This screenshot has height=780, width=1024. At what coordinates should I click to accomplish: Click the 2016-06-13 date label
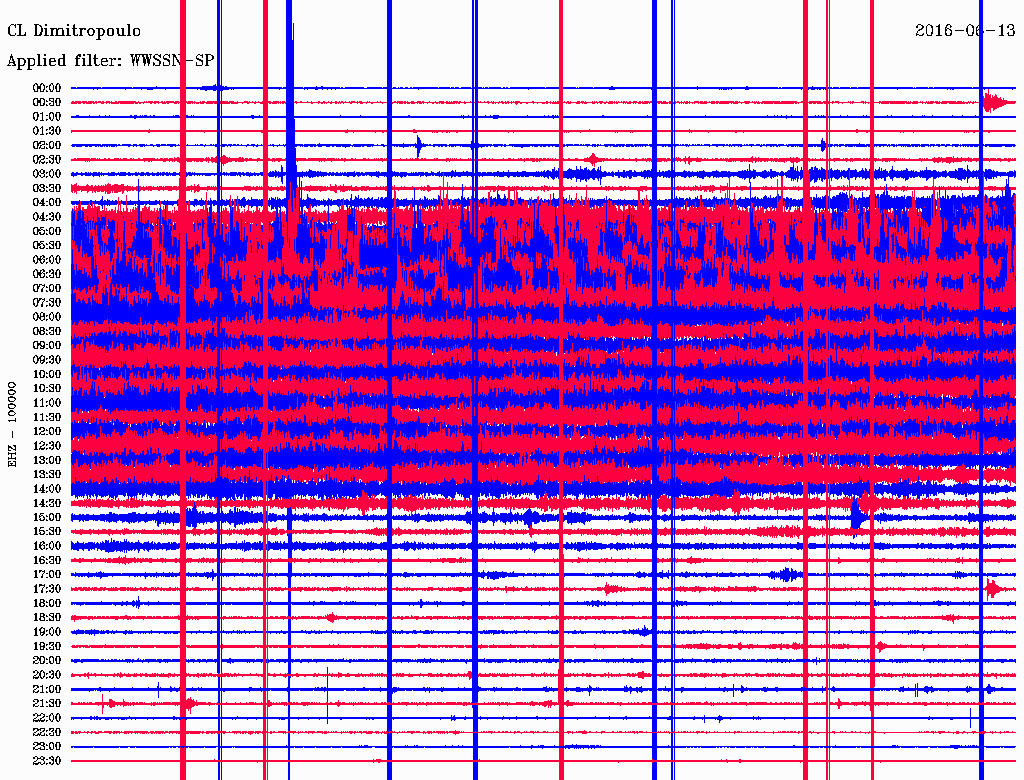pos(965,31)
